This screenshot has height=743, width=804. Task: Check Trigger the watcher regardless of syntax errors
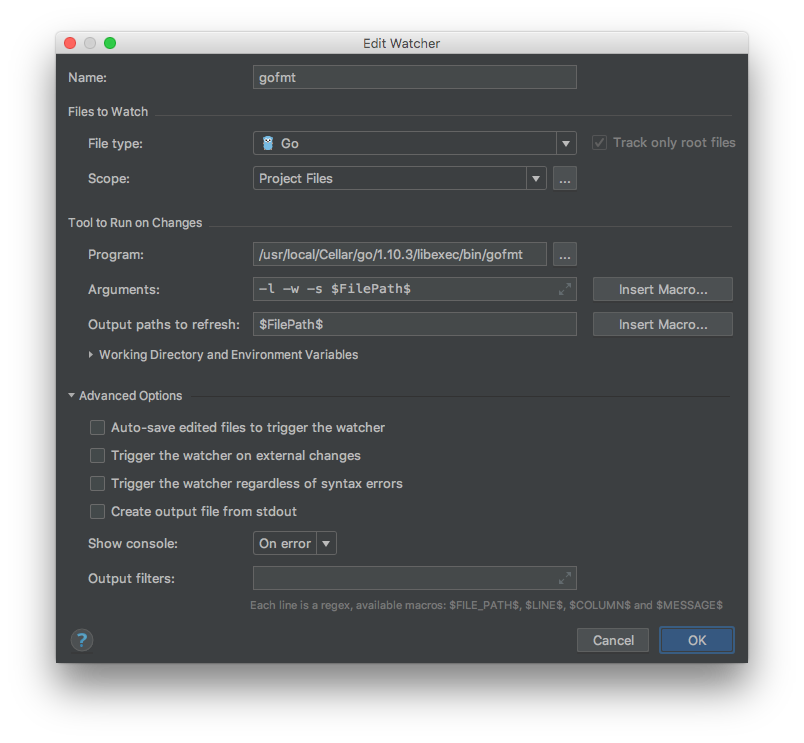[97, 484]
